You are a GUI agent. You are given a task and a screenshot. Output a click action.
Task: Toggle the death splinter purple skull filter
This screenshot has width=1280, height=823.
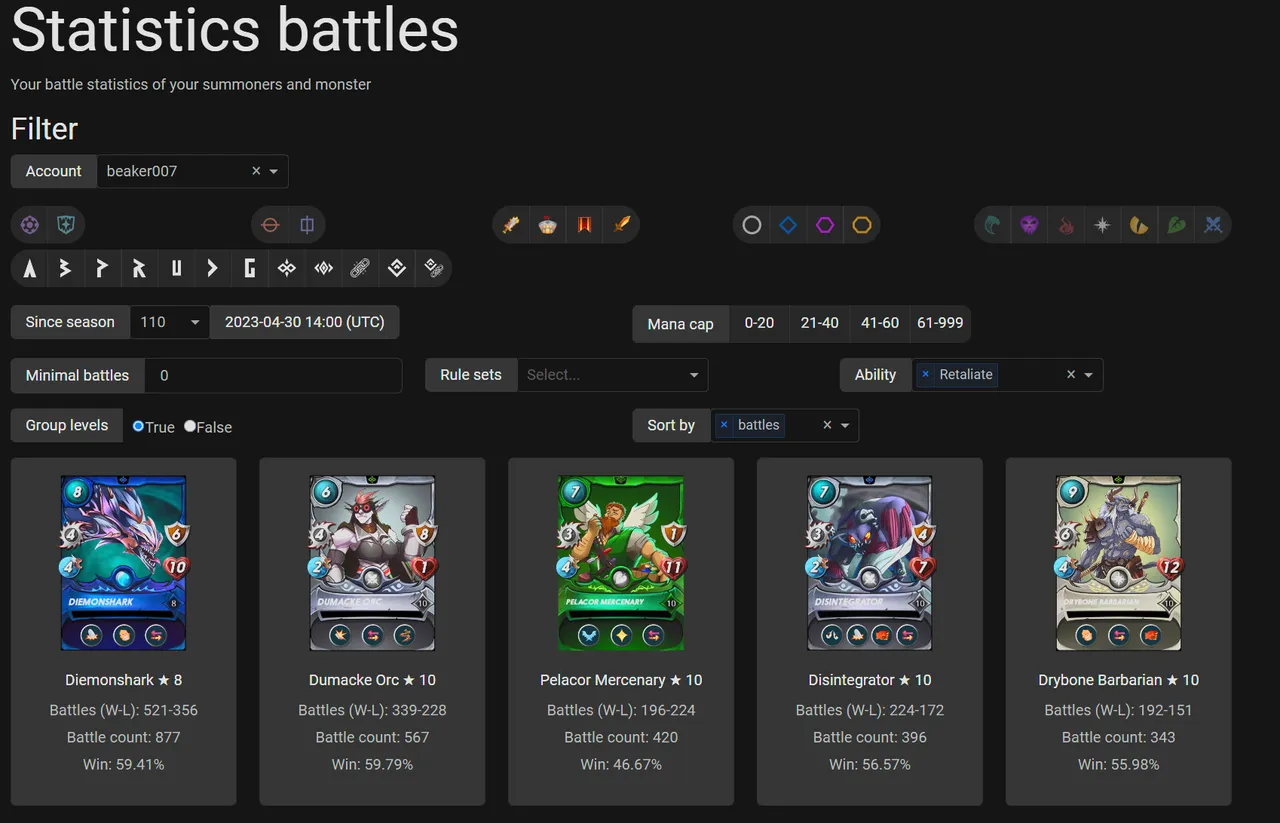[1029, 225]
